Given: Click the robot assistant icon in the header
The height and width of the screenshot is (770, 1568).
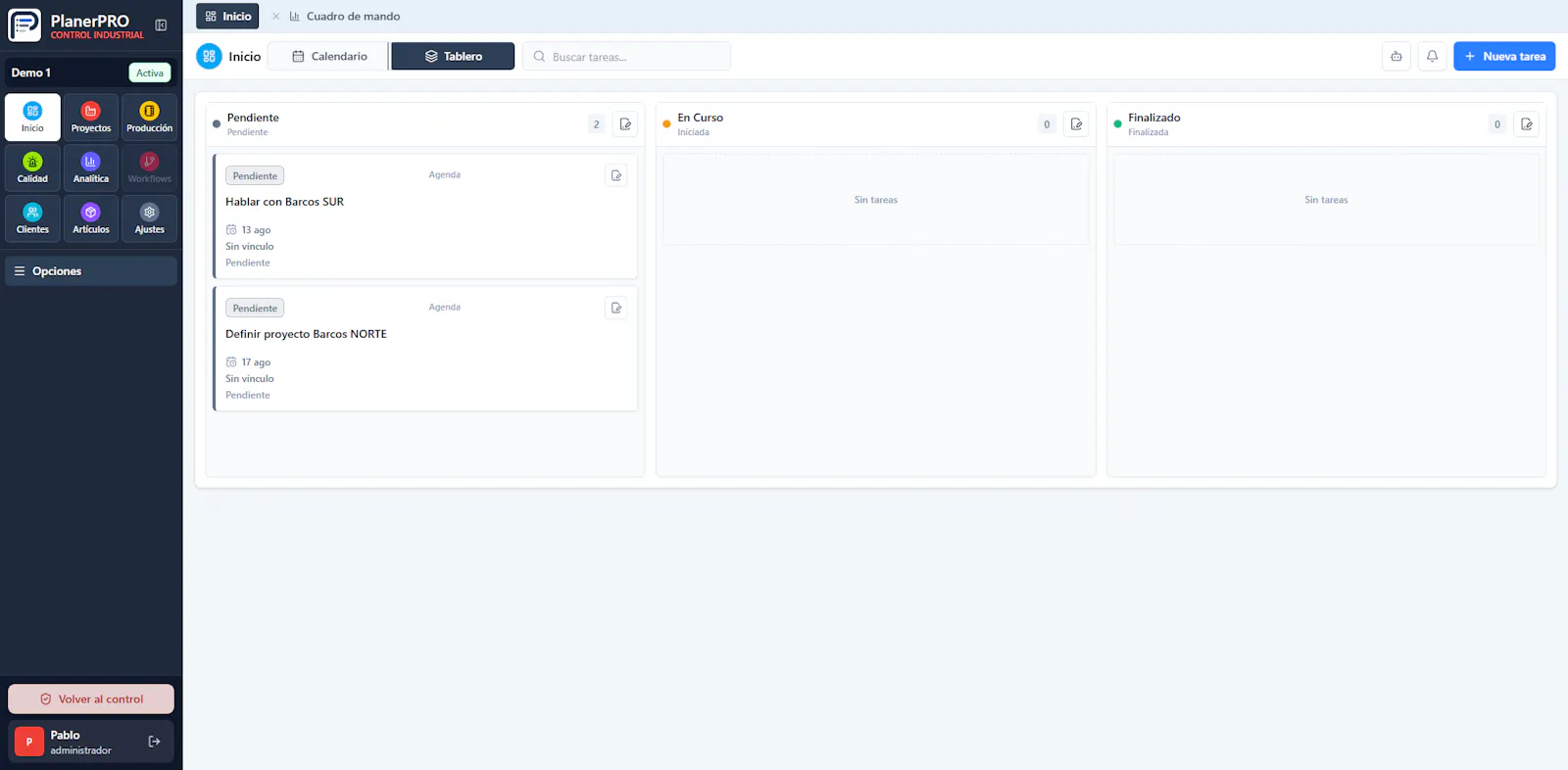Looking at the screenshot, I should tap(1396, 56).
